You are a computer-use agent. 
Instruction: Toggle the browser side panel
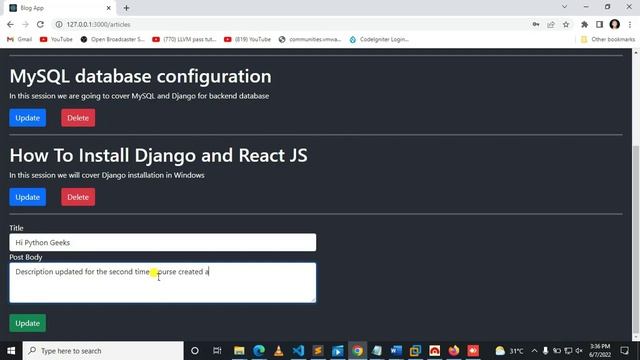pyautogui.click(x=599, y=24)
